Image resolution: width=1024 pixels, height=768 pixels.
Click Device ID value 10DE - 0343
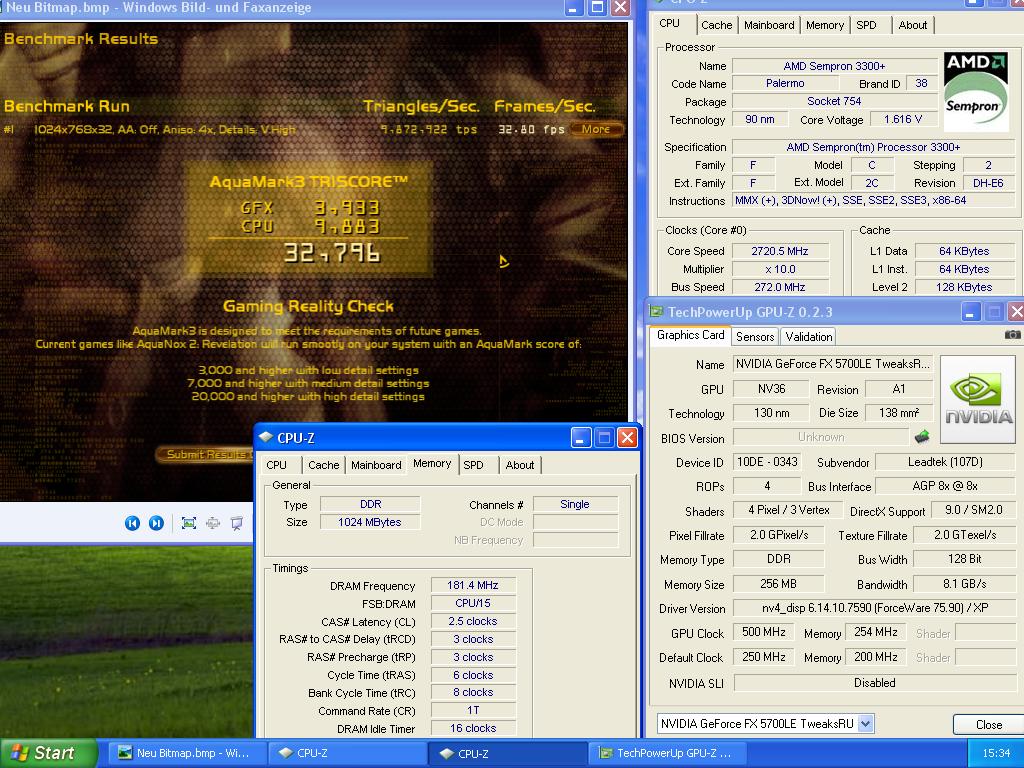click(767, 462)
